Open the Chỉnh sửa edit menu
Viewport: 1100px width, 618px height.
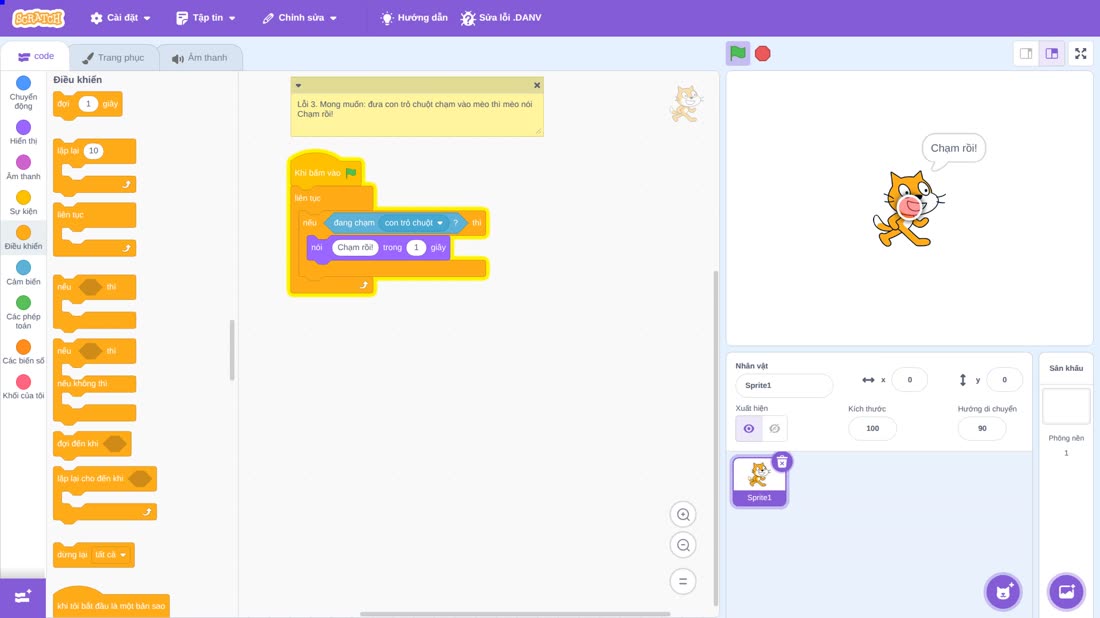300,18
